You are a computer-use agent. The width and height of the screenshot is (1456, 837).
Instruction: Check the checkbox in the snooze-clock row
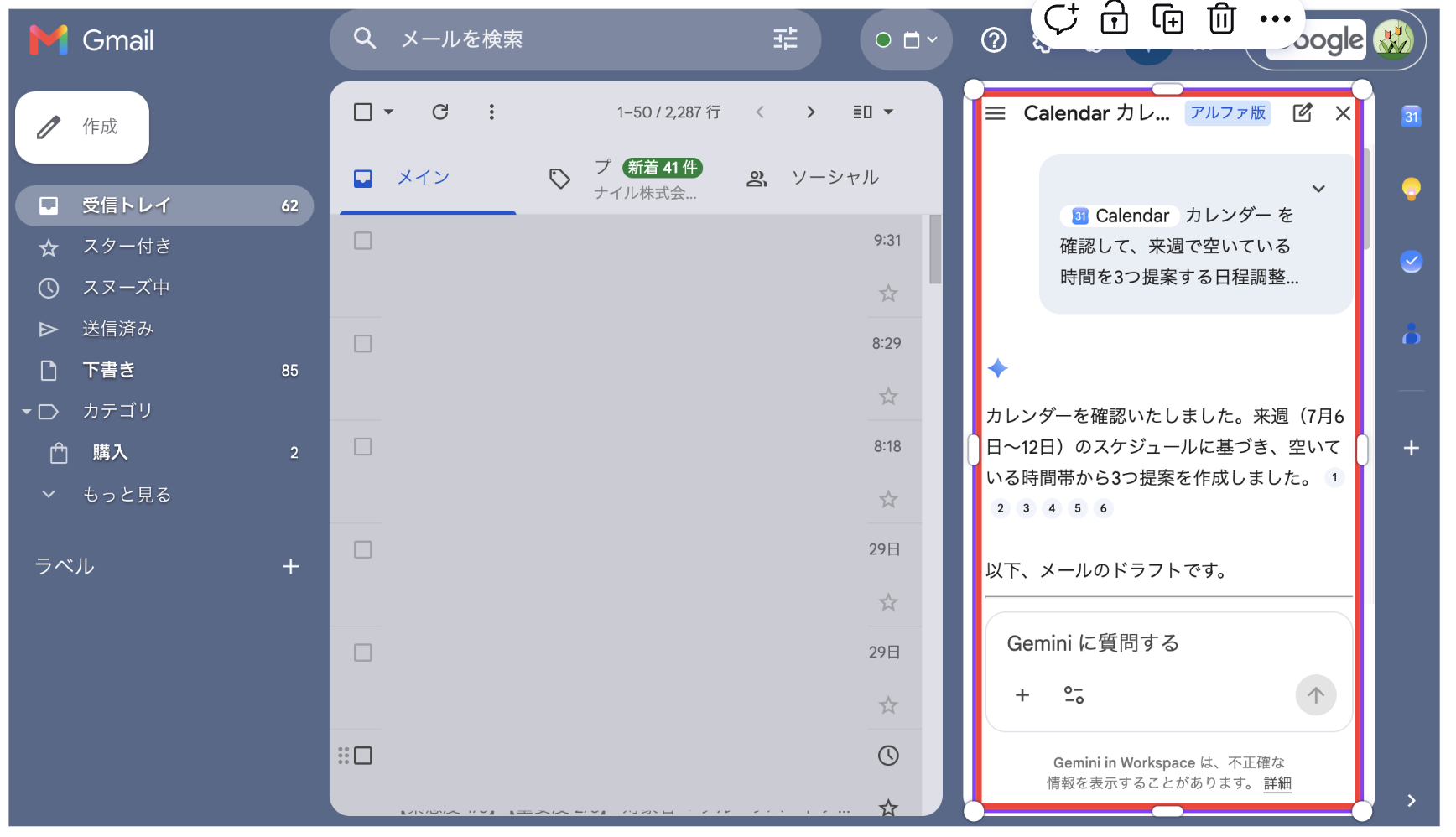tap(363, 756)
